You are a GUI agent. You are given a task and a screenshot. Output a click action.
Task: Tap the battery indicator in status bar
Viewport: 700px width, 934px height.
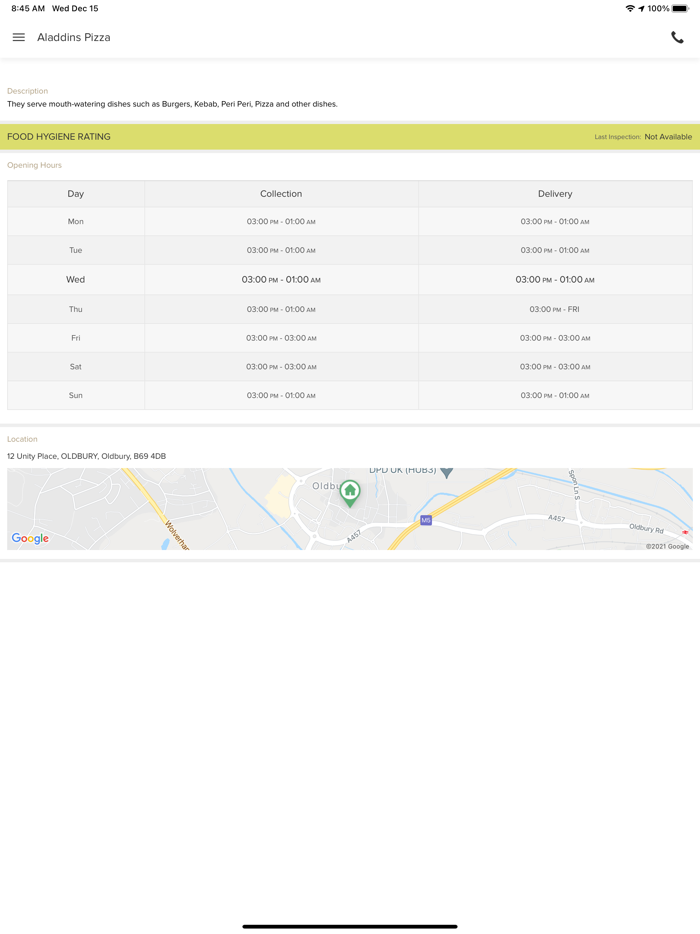pyautogui.click(x=680, y=8)
